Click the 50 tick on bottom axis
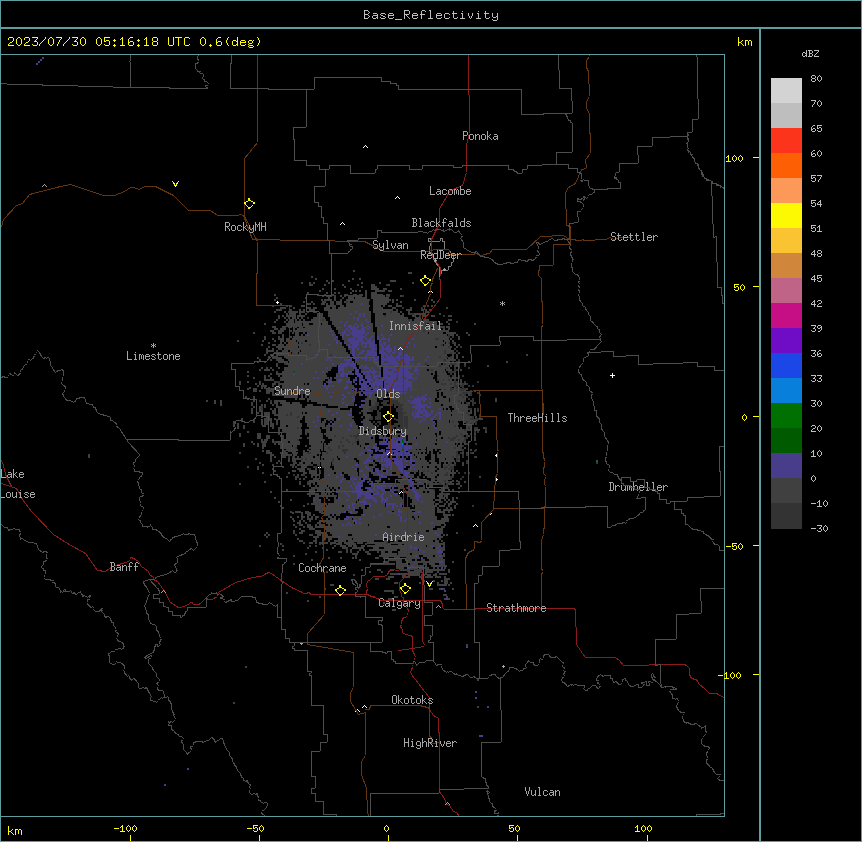Screen dimensions: 862x842 [514, 828]
